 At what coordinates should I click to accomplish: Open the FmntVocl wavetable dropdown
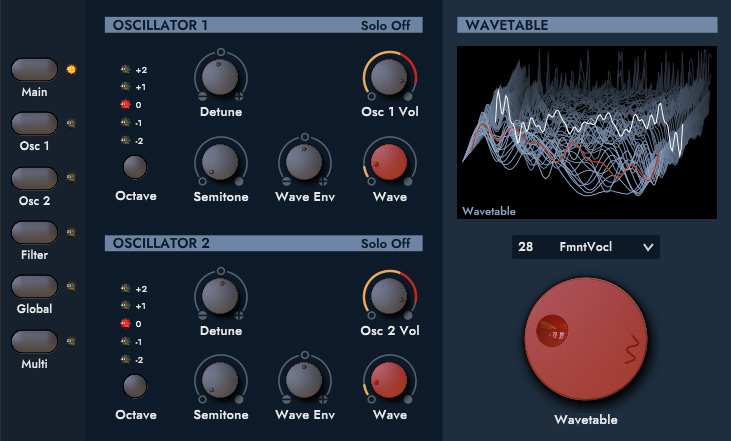586,246
